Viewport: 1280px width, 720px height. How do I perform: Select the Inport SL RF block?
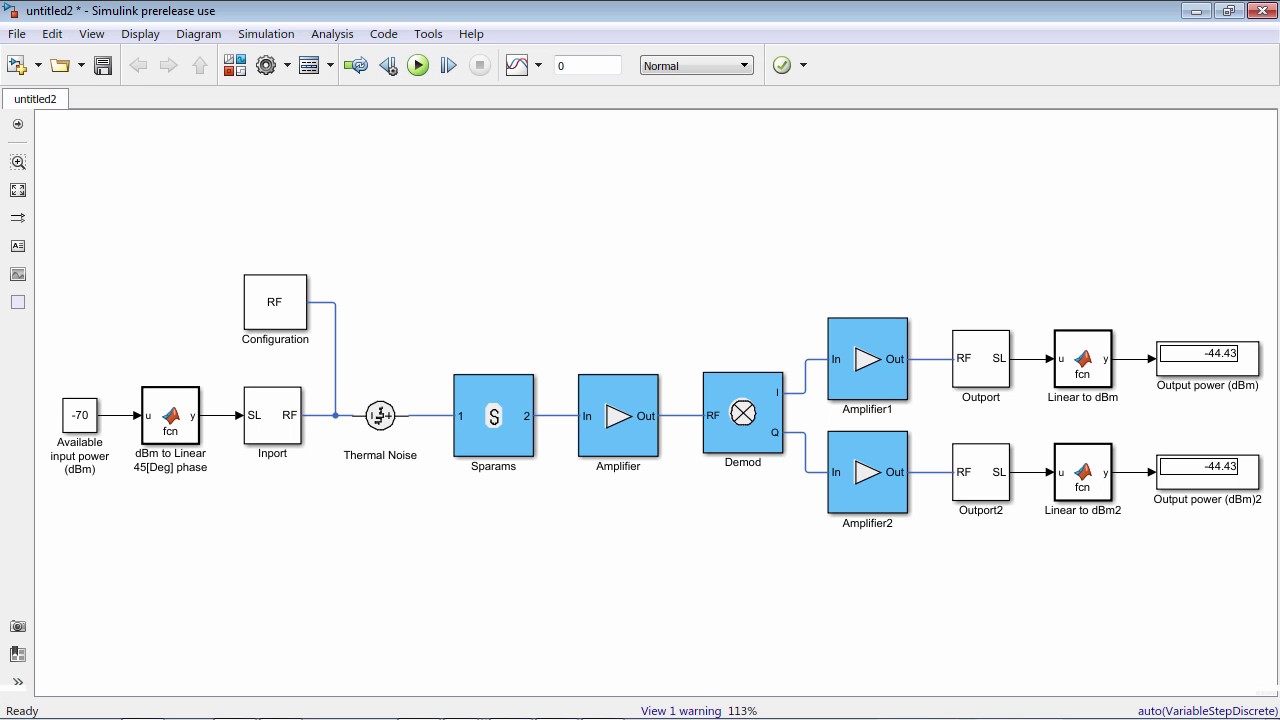[272, 415]
